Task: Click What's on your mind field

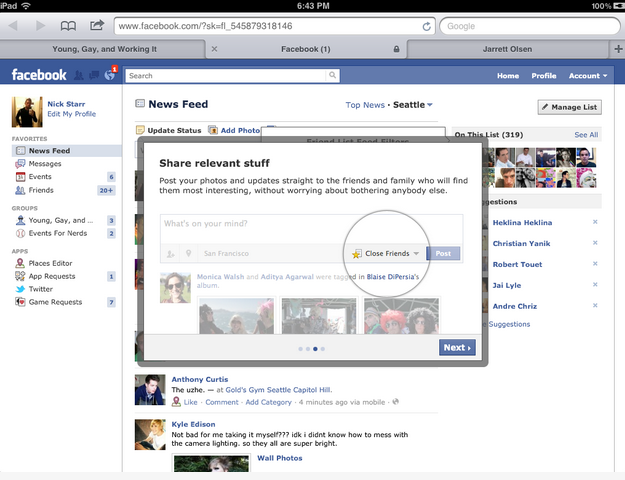Action: pos(311,228)
